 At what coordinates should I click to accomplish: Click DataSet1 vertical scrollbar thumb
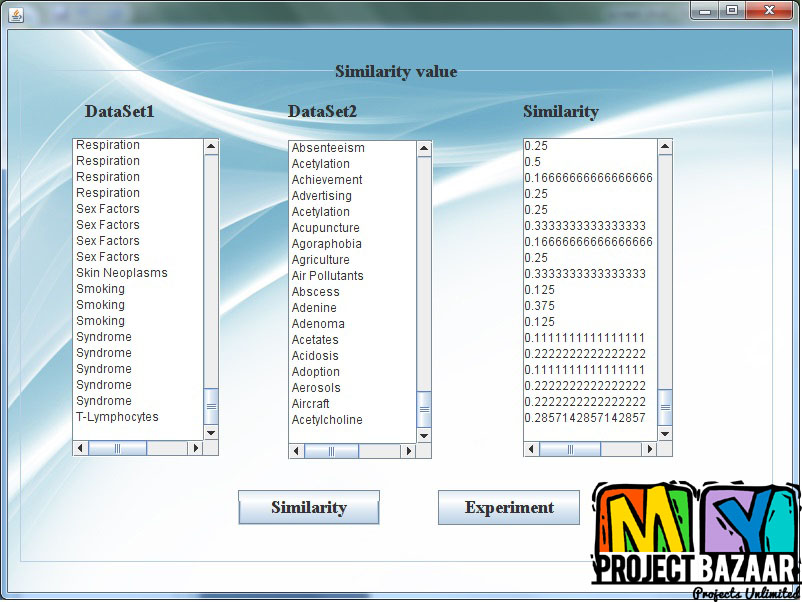(x=211, y=406)
